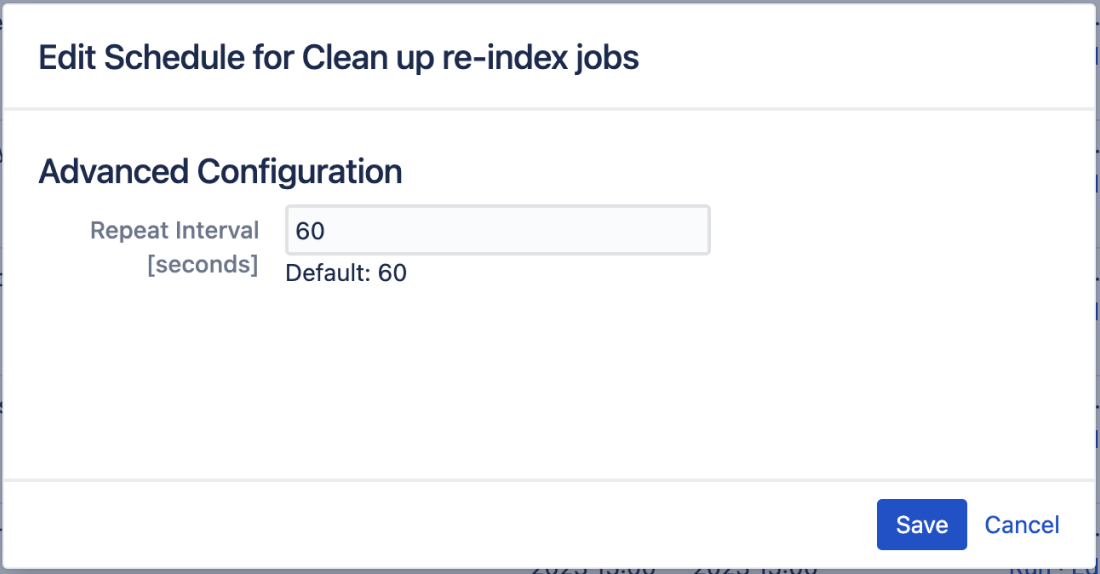The image size is (1100, 574).
Task: Click the word "Configuration" in the section heading
Action: click(x=299, y=172)
